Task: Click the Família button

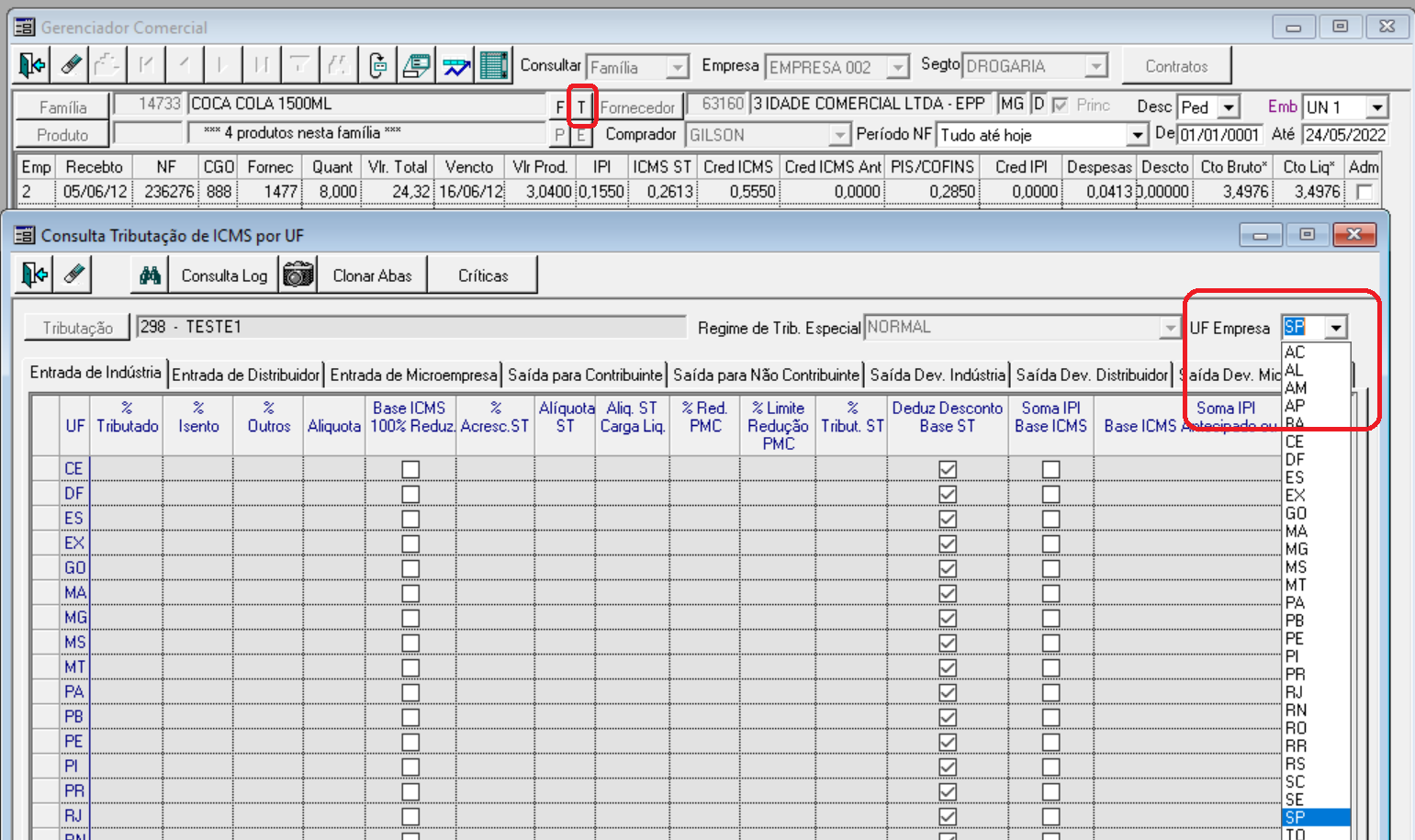Action: pyautogui.click(x=63, y=106)
